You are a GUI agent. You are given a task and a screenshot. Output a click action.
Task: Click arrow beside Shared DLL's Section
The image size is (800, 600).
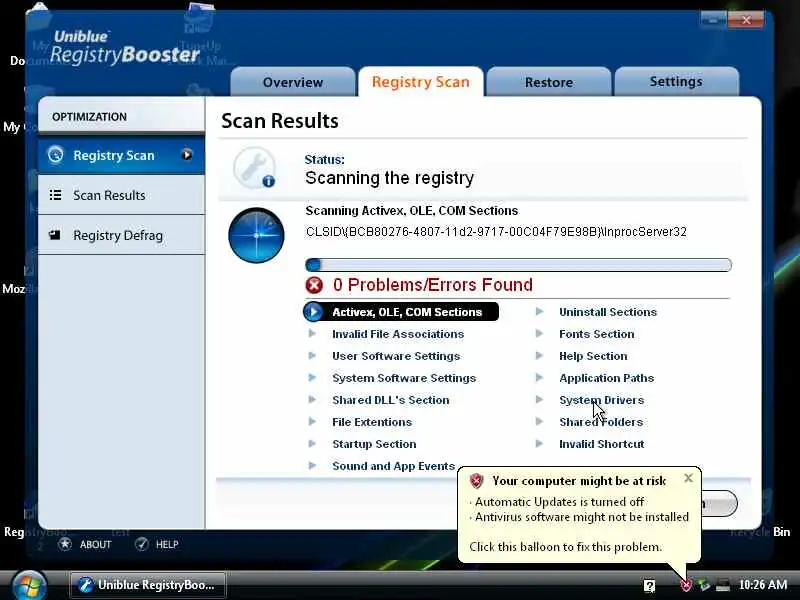pos(312,399)
